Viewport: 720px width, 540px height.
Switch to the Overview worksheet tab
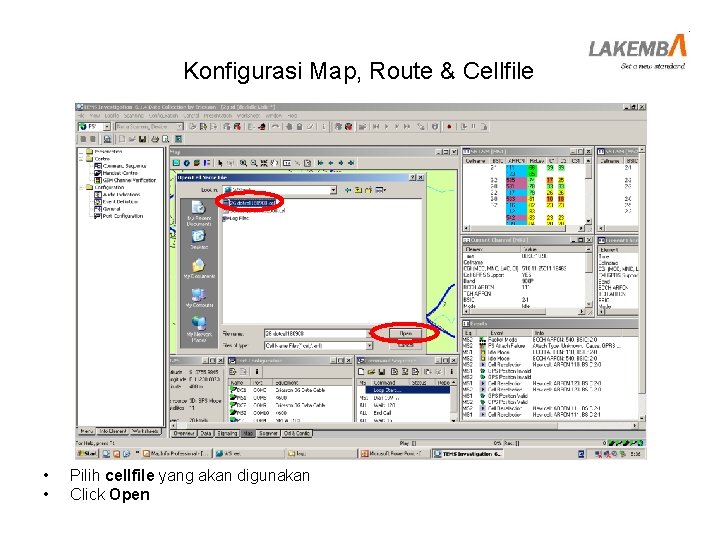[185, 433]
